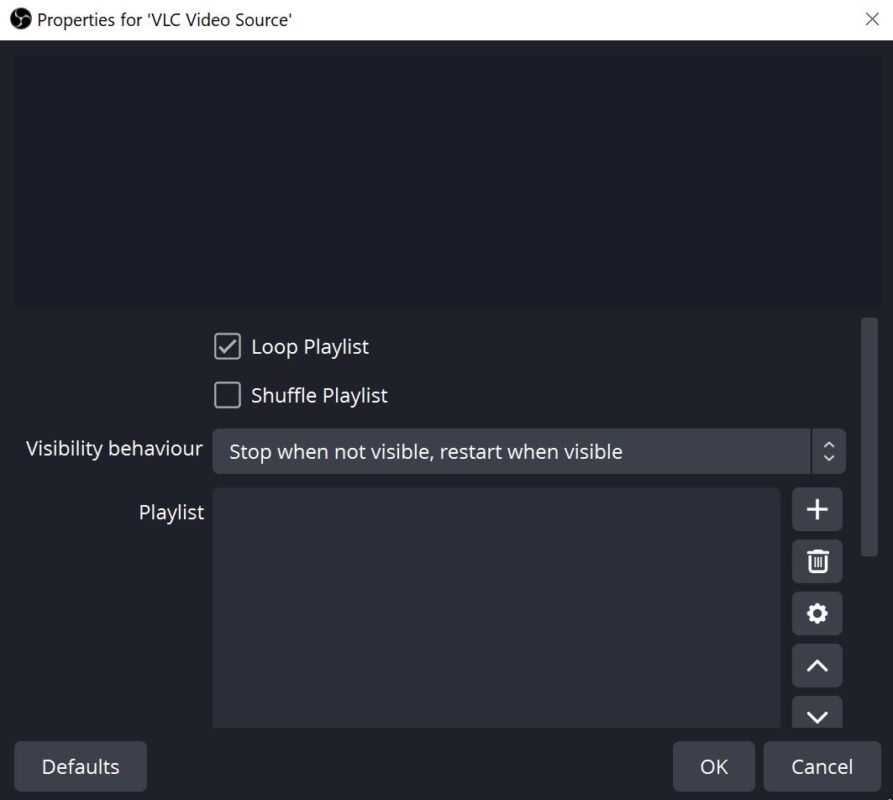Enable Shuffle Playlist
Image resolution: width=893 pixels, height=800 pixels.
click(227, 395)
